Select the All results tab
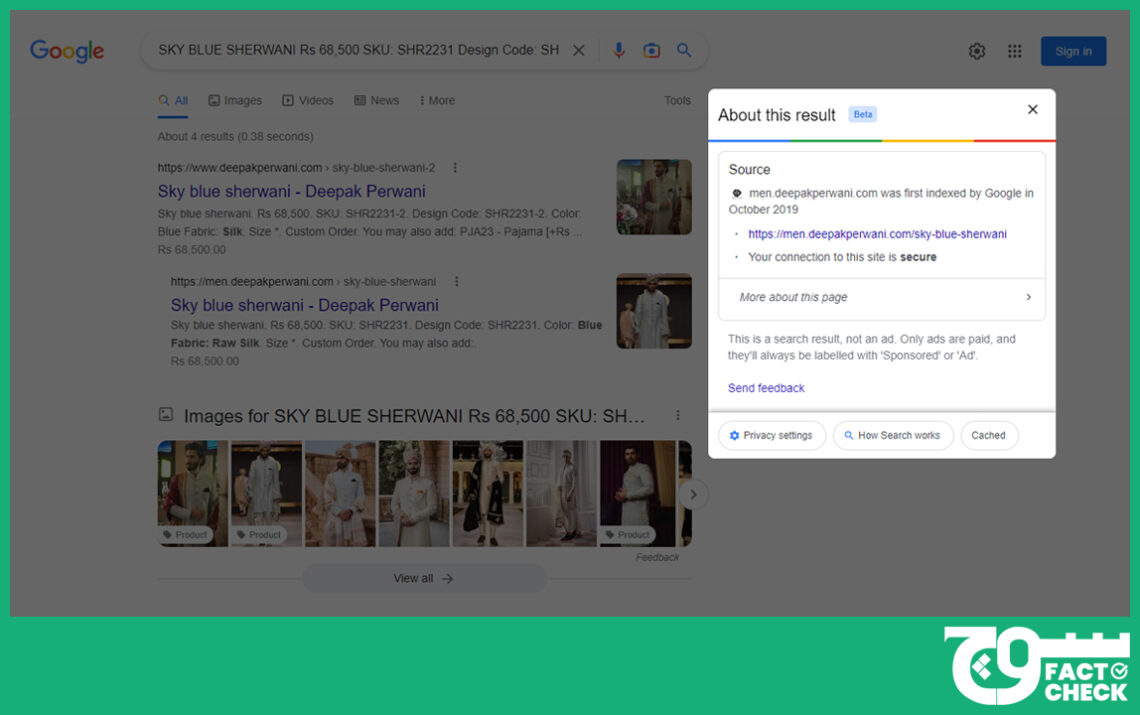The width and height of the screenshot is (1140, 715). [173, 100]
